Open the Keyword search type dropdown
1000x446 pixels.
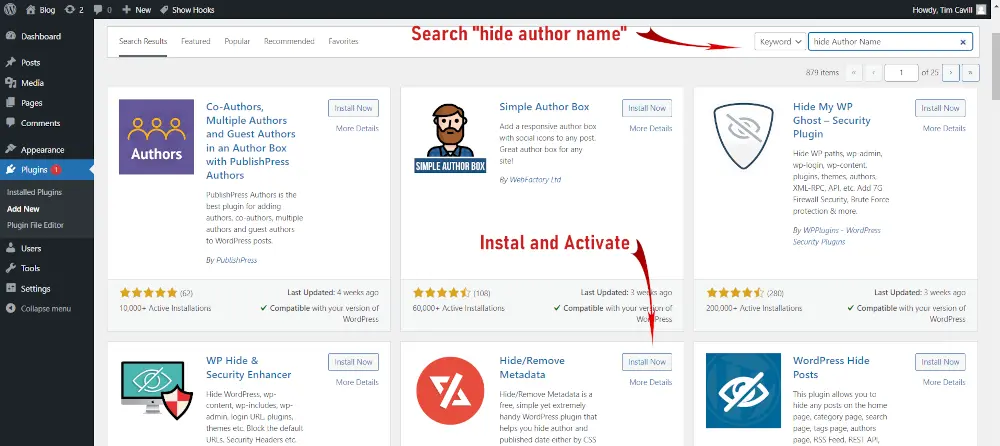click(x=781, y=41)
